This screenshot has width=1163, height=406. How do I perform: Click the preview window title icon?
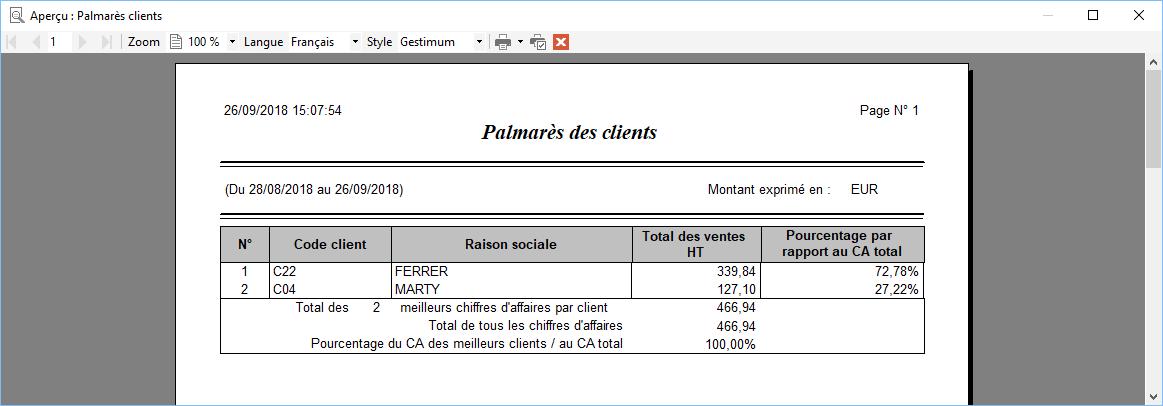tap(16, 15)
